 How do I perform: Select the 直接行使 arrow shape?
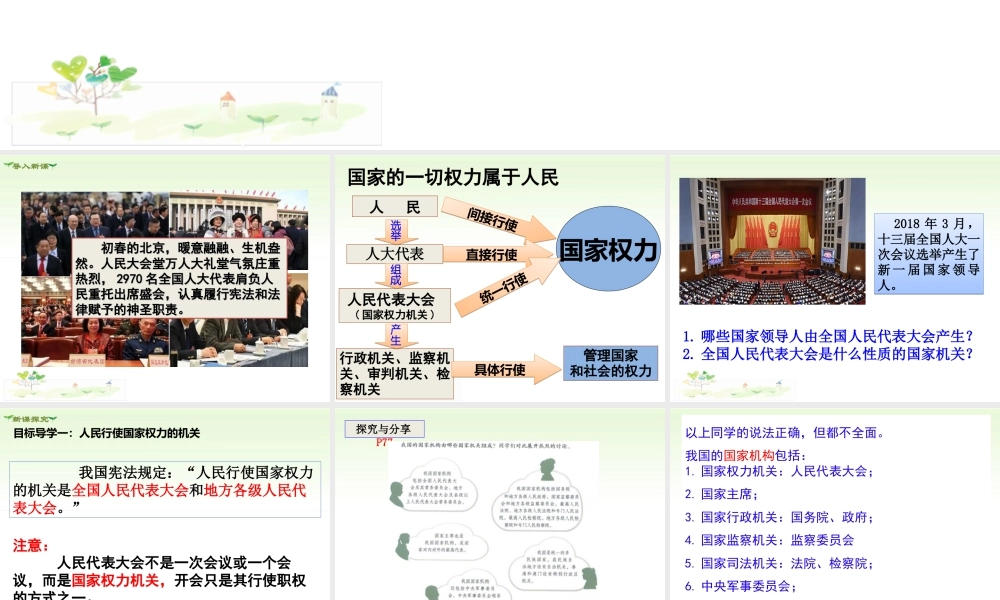[x=497, y=254]
